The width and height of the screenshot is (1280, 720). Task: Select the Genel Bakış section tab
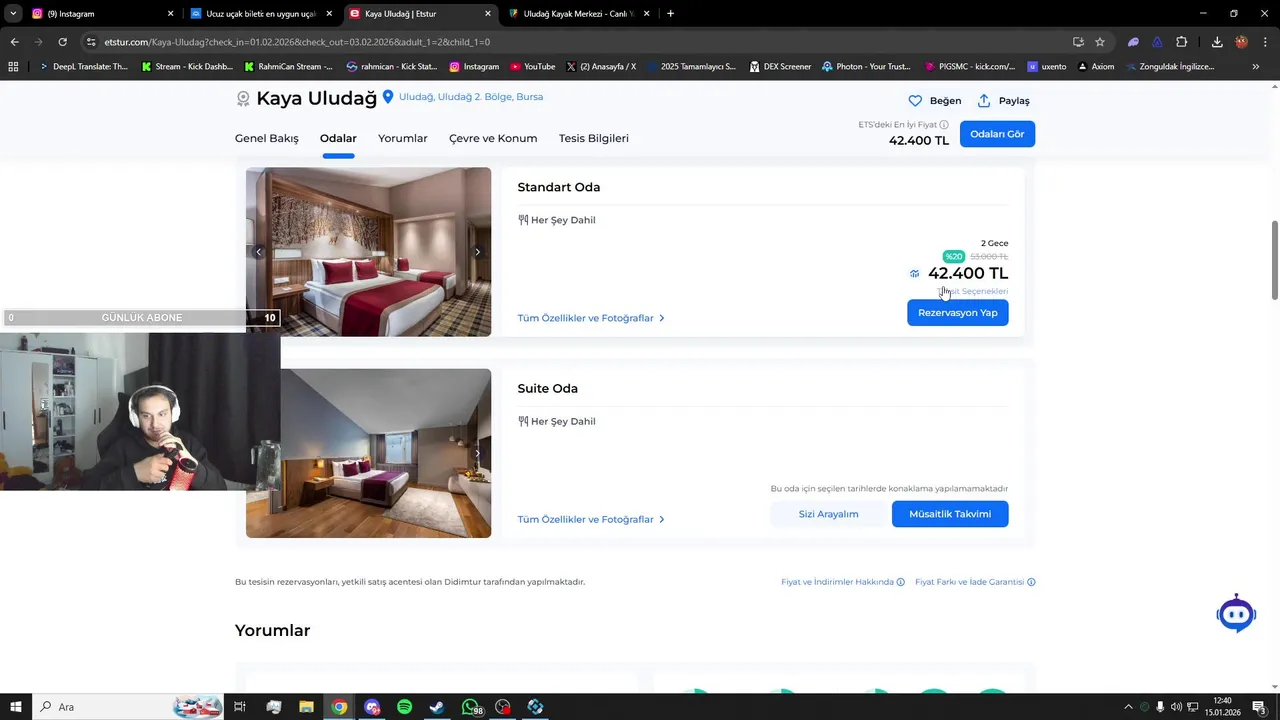click(267, 138)
